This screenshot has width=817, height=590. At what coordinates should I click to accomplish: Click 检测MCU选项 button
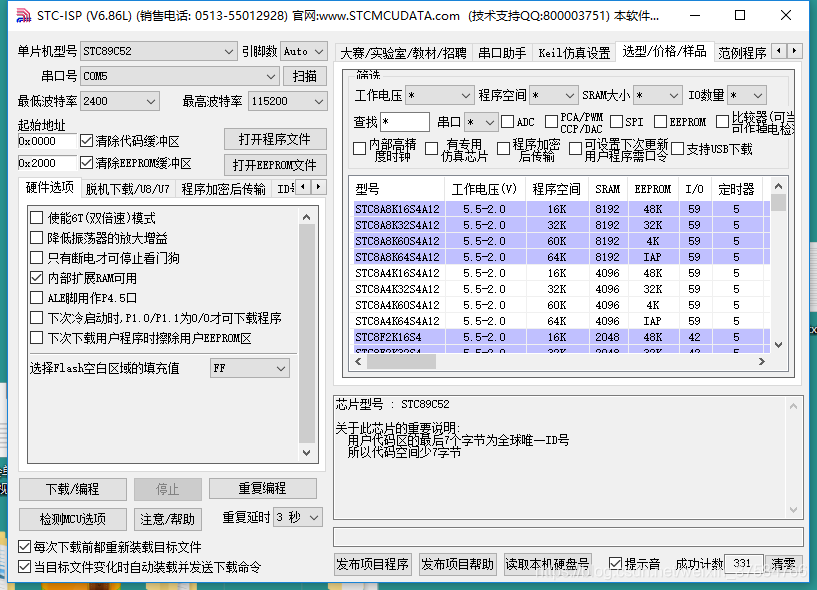pos(72,519)
